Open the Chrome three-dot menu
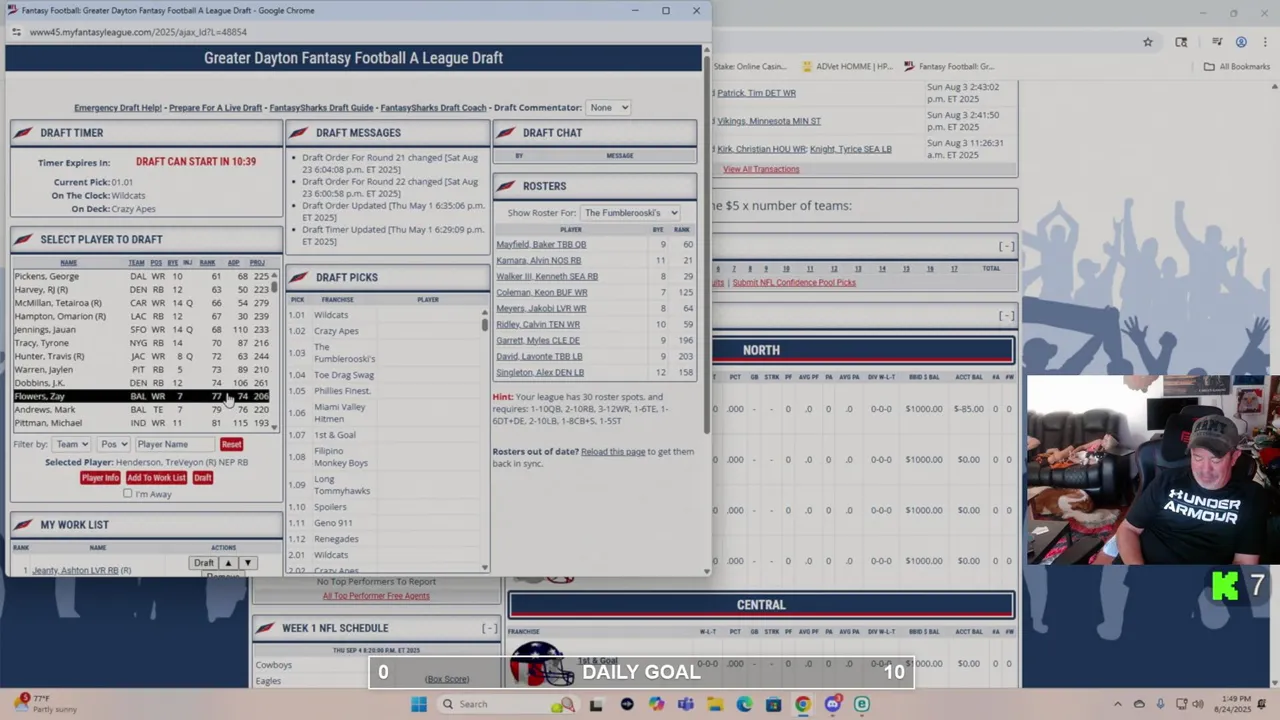The width and height of the screenshot is (1280, 720). (1264, 42)
